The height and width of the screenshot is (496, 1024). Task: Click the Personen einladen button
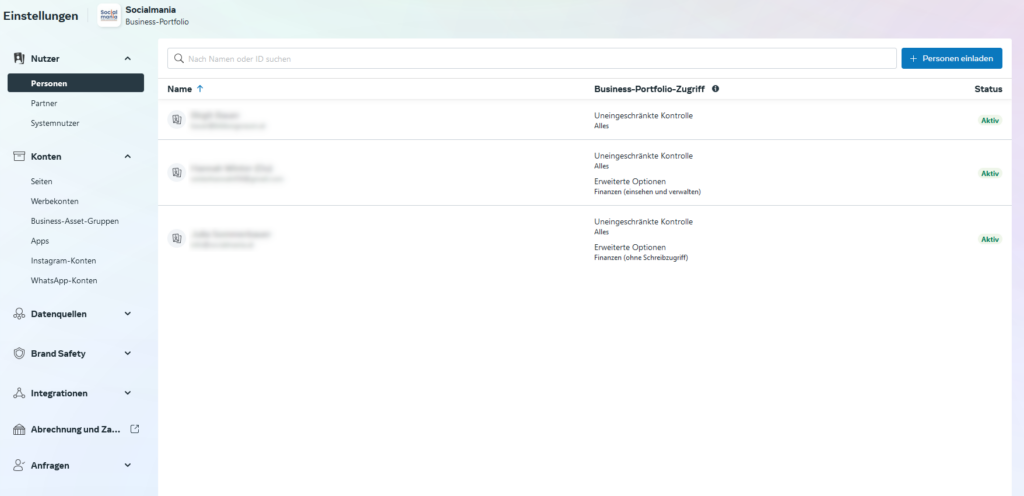coord(951,59)
